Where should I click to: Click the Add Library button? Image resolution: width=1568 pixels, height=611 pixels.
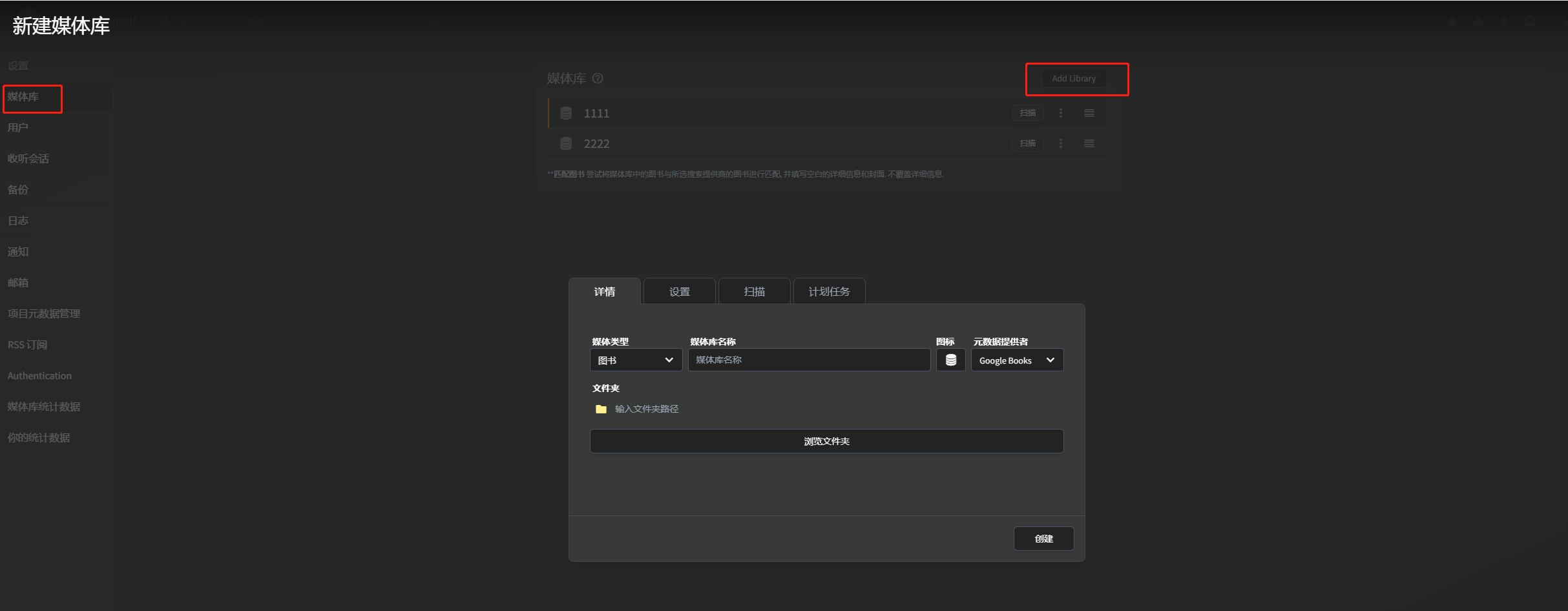point(1074,79)
